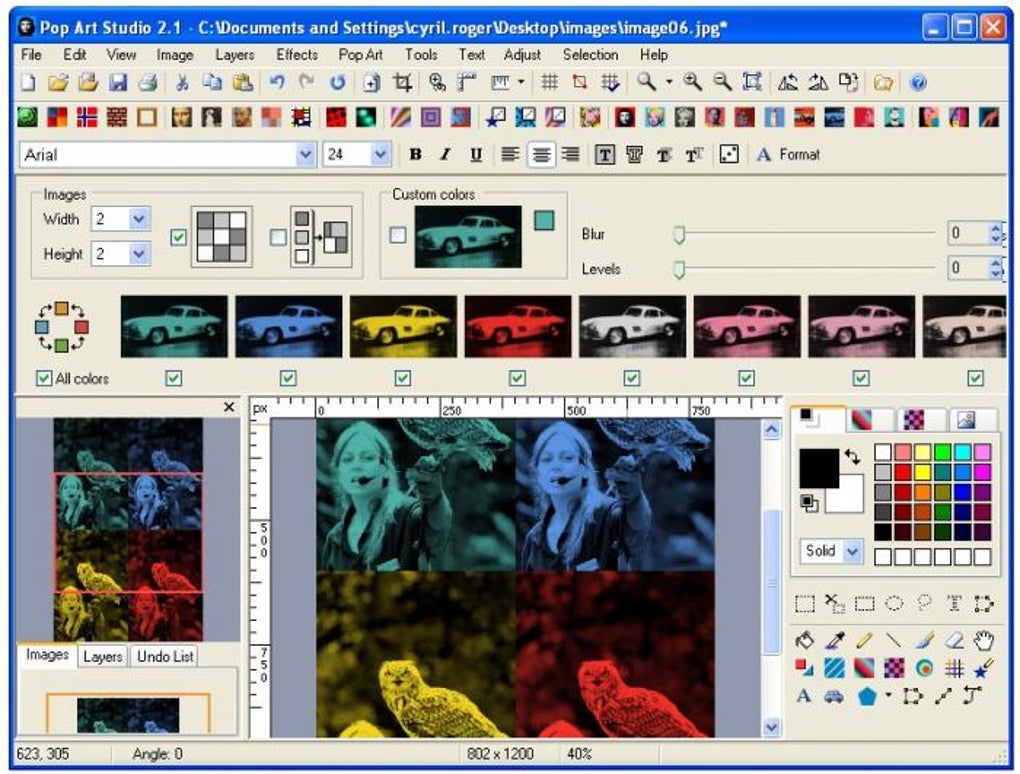Select the Hand pan tool
The width and height of the screenshot is (1020, 774).
click(984, 641)
